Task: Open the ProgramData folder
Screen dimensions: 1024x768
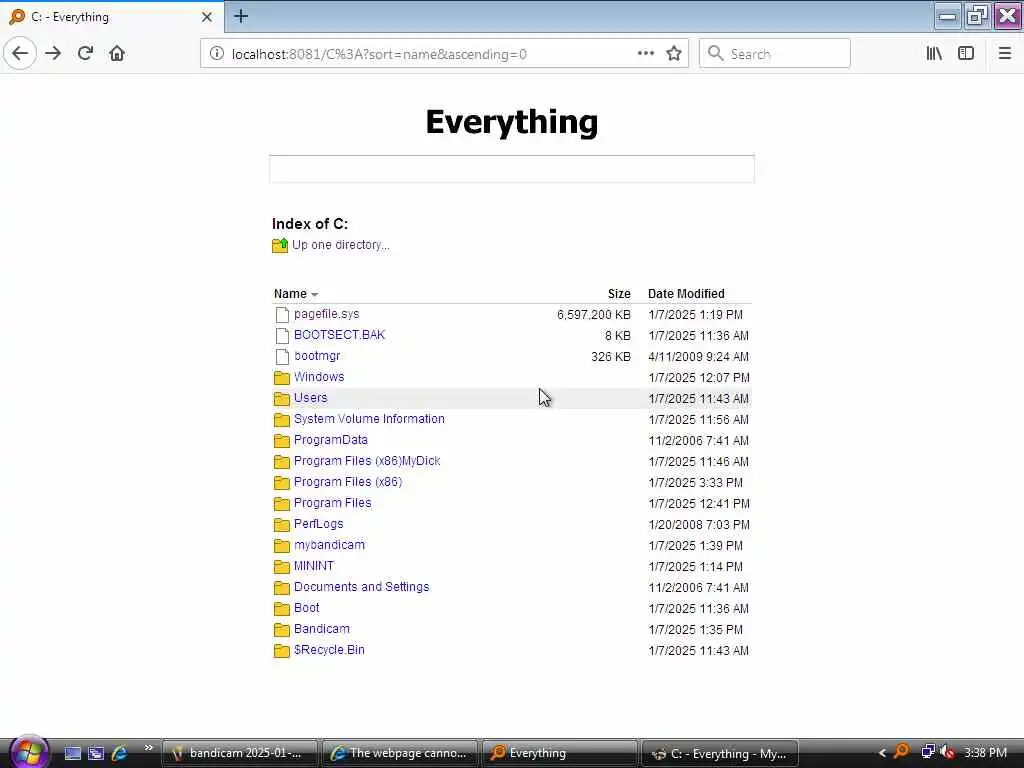Action: coord(330,440)
